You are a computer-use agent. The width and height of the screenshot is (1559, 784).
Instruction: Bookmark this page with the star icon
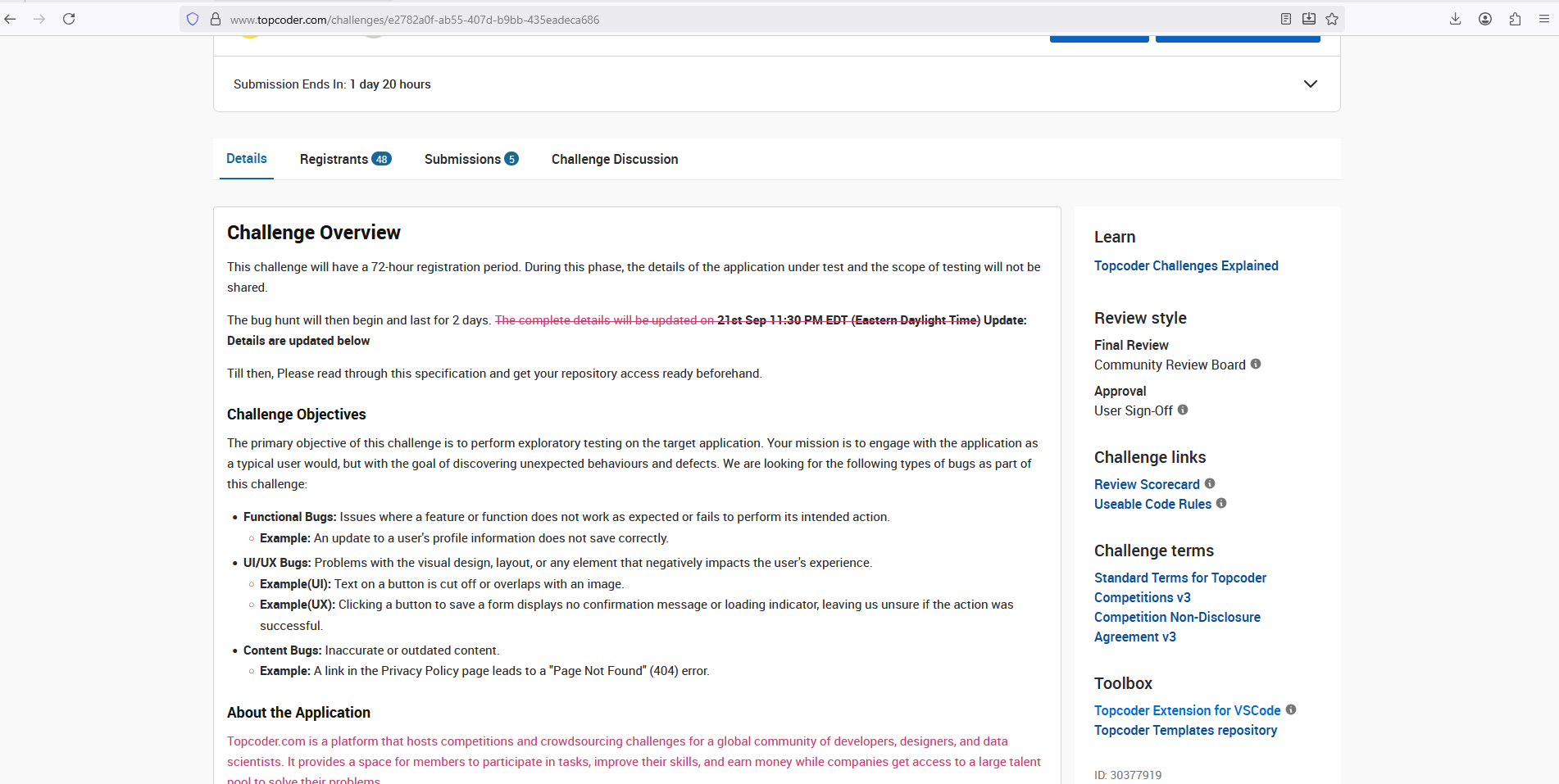click(x=1332, y=19)
